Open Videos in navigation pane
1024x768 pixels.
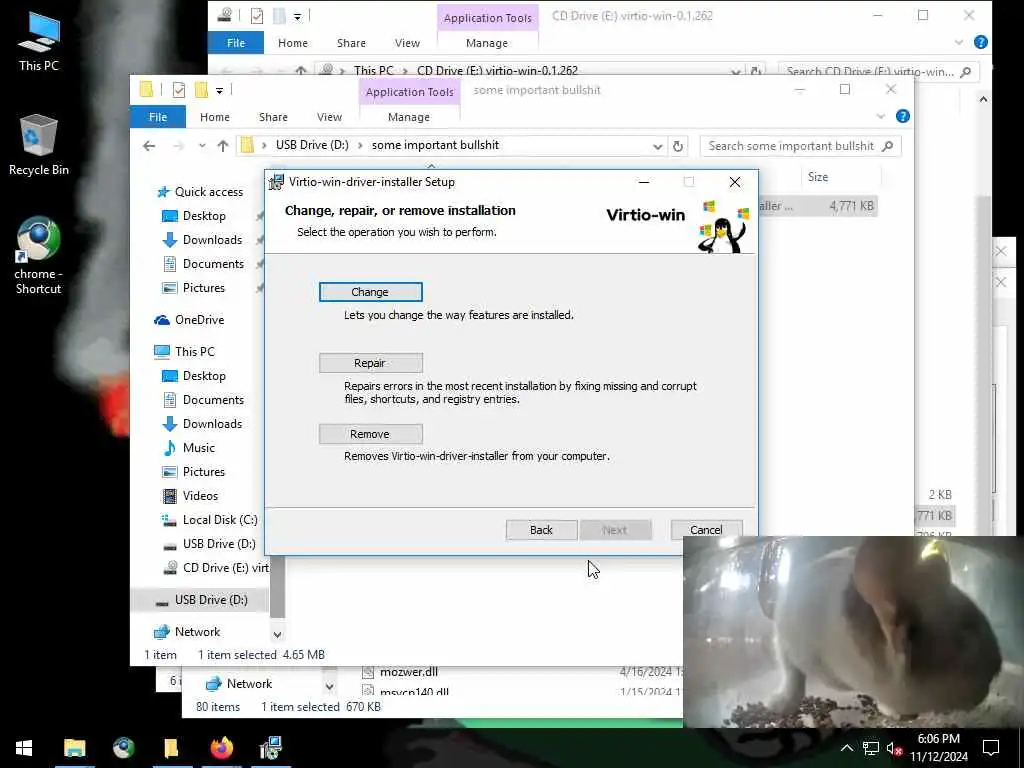pos(190,496)
